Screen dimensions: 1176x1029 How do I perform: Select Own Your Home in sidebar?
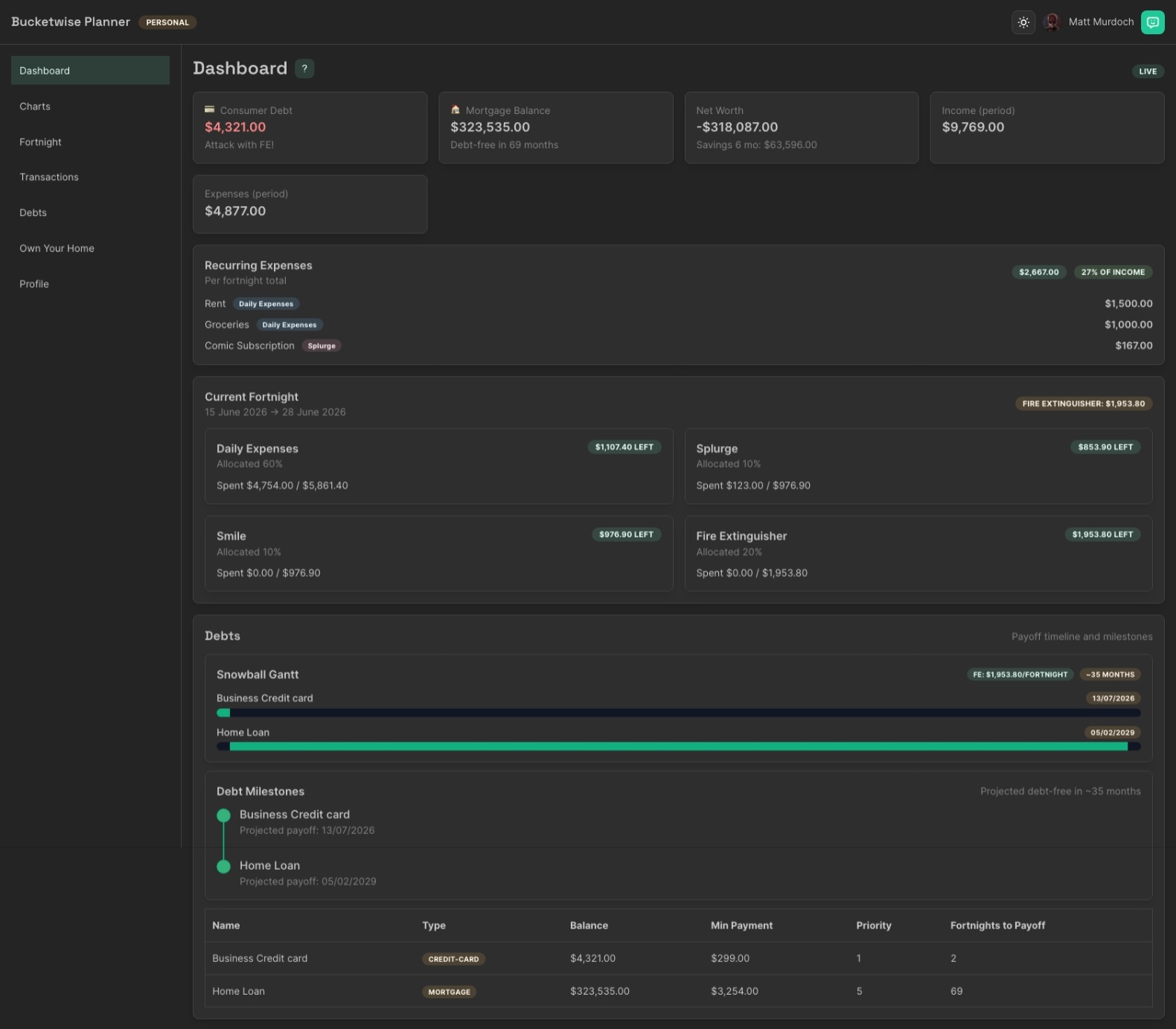[90, 249]
